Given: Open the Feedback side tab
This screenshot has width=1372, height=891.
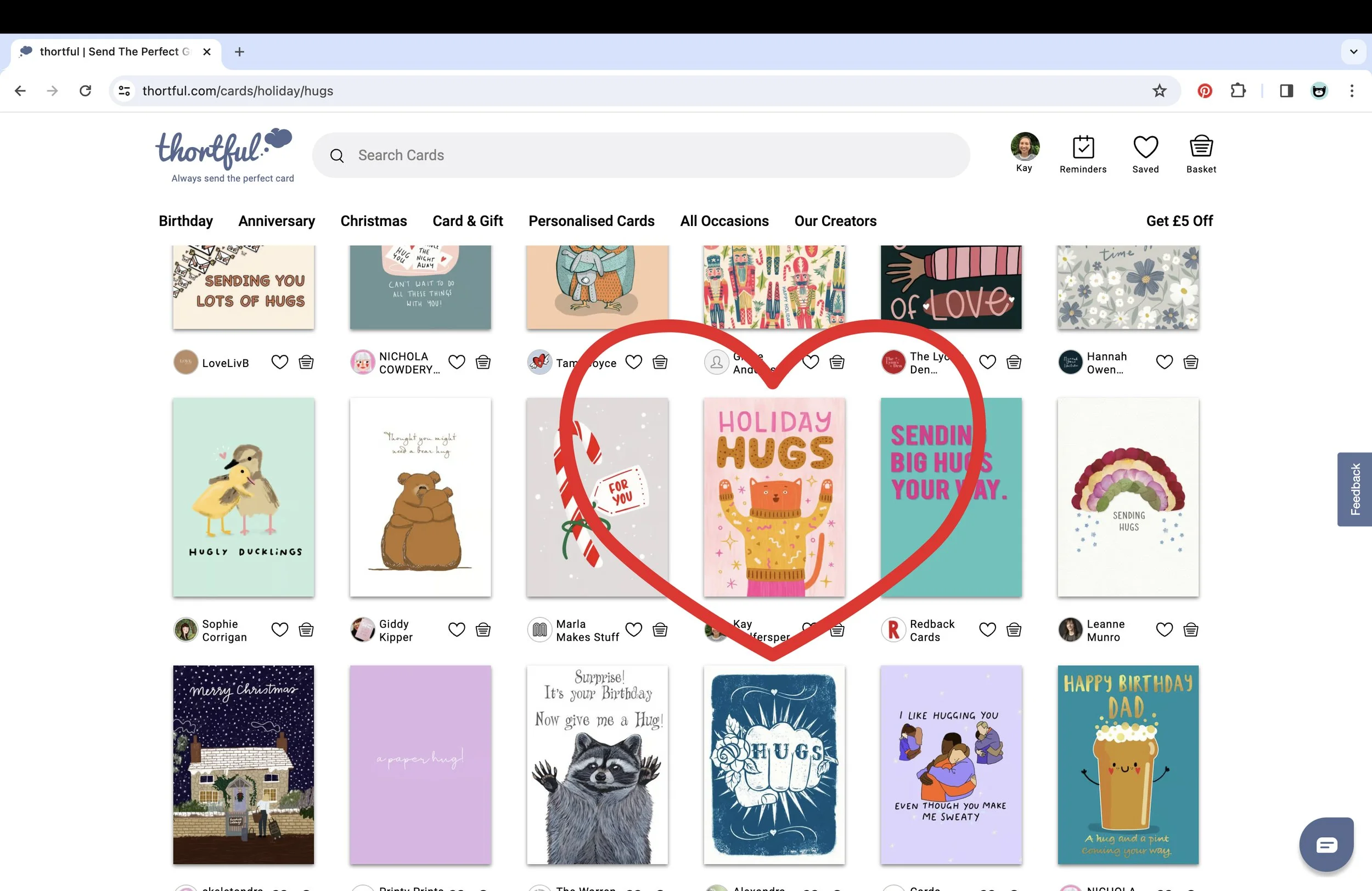Looking at the screenshot, I should [1354, 489].
